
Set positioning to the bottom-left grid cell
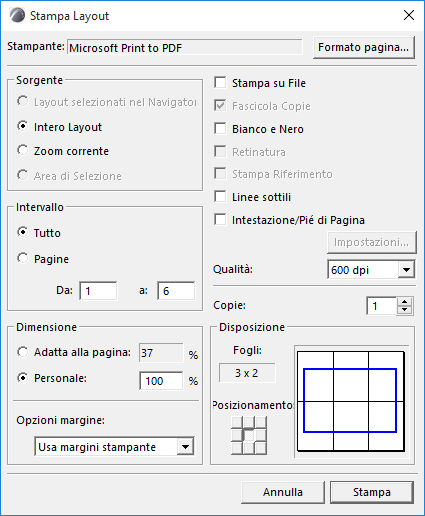pos(236,448)
